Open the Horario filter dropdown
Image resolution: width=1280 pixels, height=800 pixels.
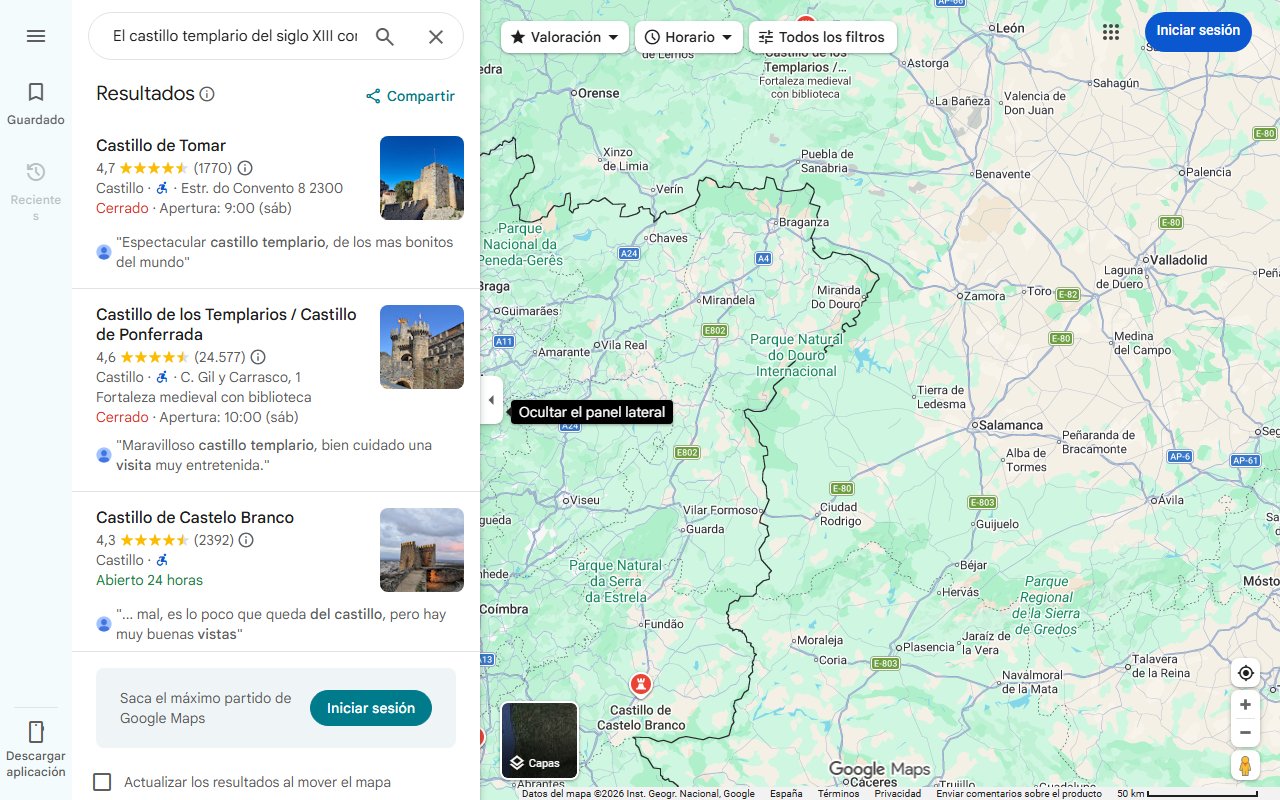[689, 37]
